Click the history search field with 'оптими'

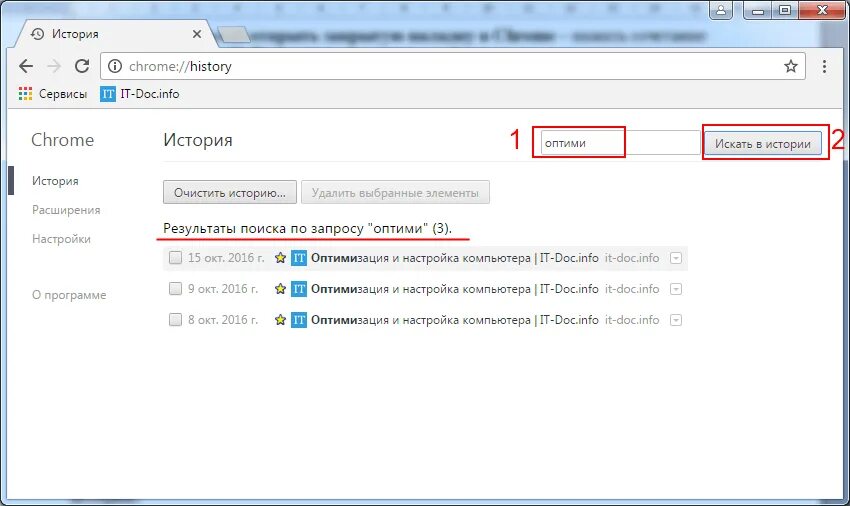tap(620, 143)
